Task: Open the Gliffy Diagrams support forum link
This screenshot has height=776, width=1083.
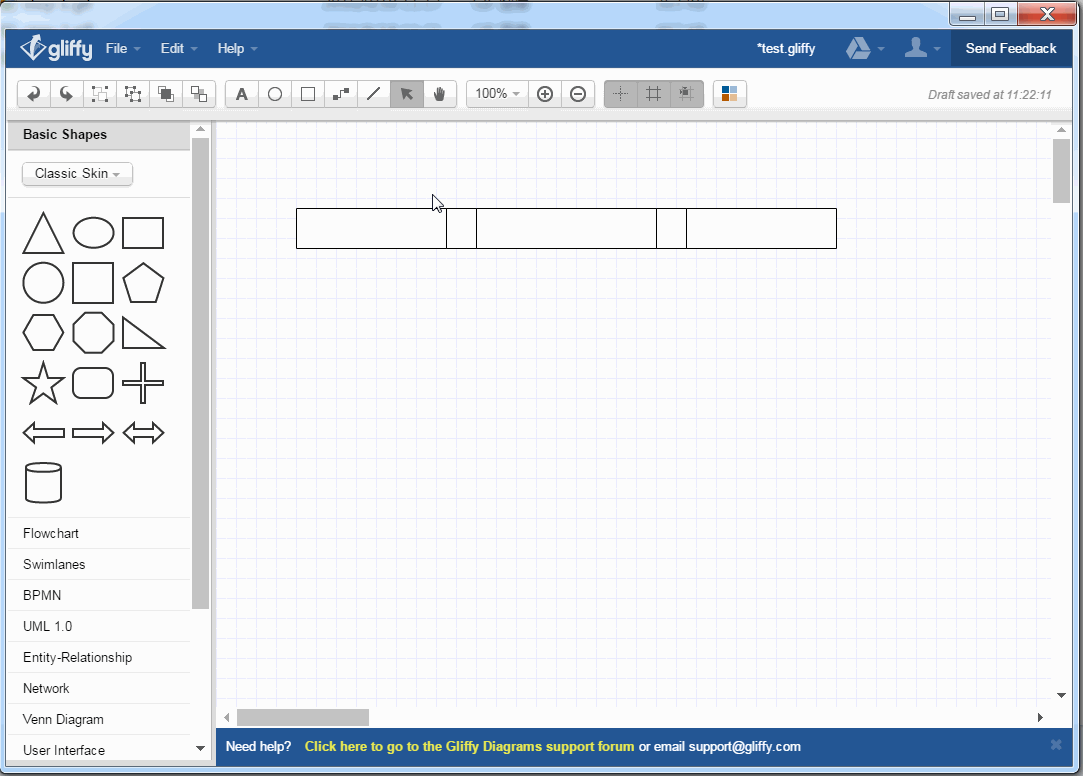Action: coord(469,746)
